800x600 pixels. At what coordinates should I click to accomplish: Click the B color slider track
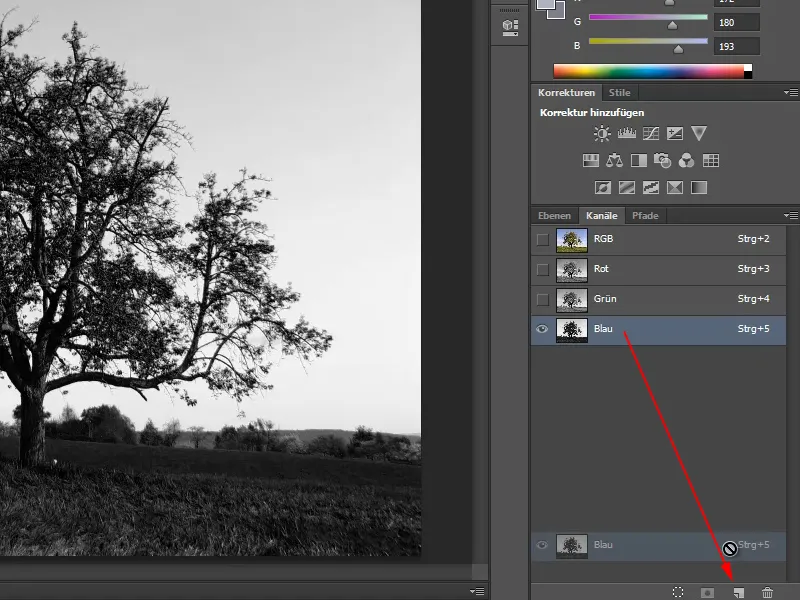[648, 41]
